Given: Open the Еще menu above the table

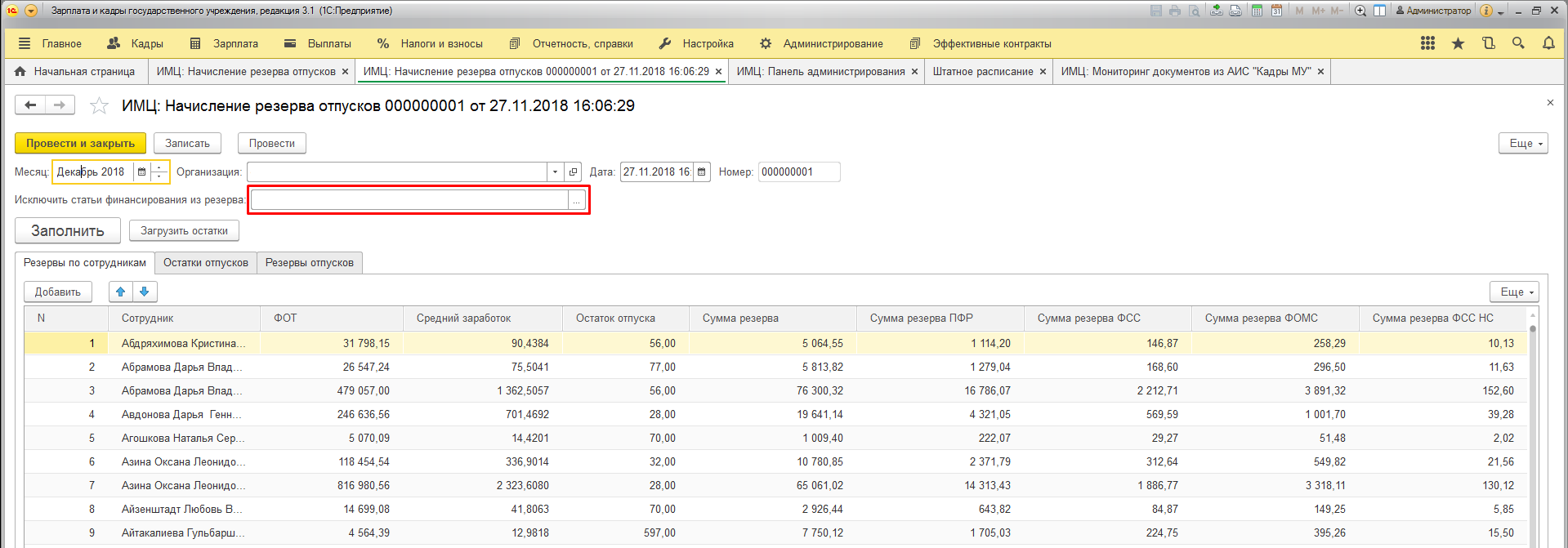Looking at the screenshot, I should tap(1513, 292).
